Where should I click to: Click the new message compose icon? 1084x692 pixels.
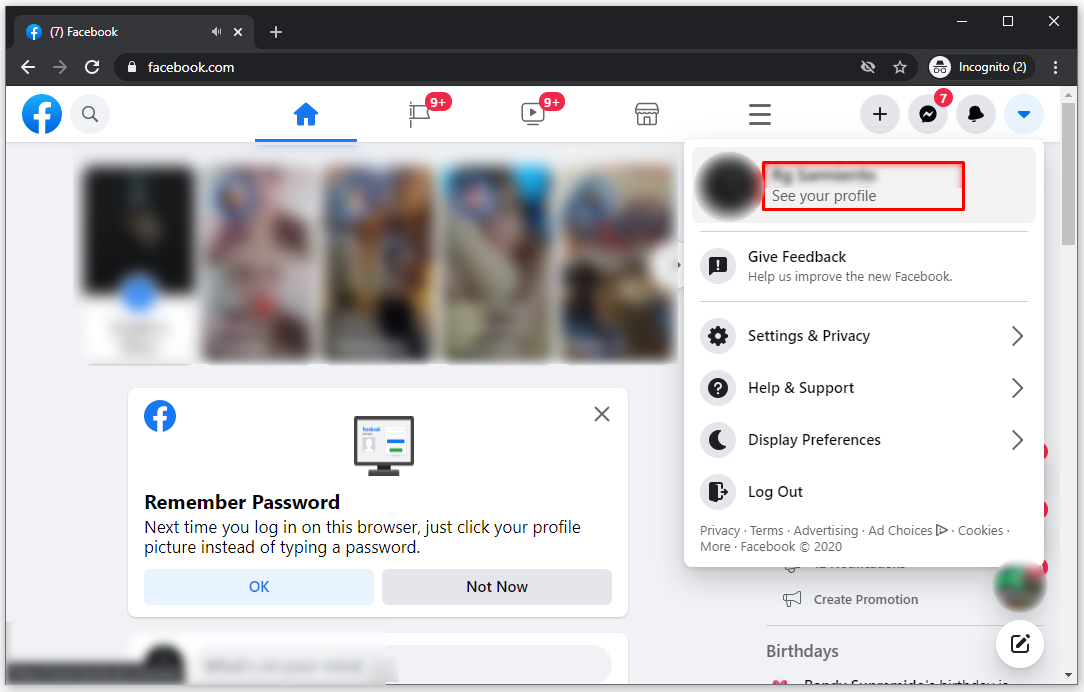coord(1019,643)
